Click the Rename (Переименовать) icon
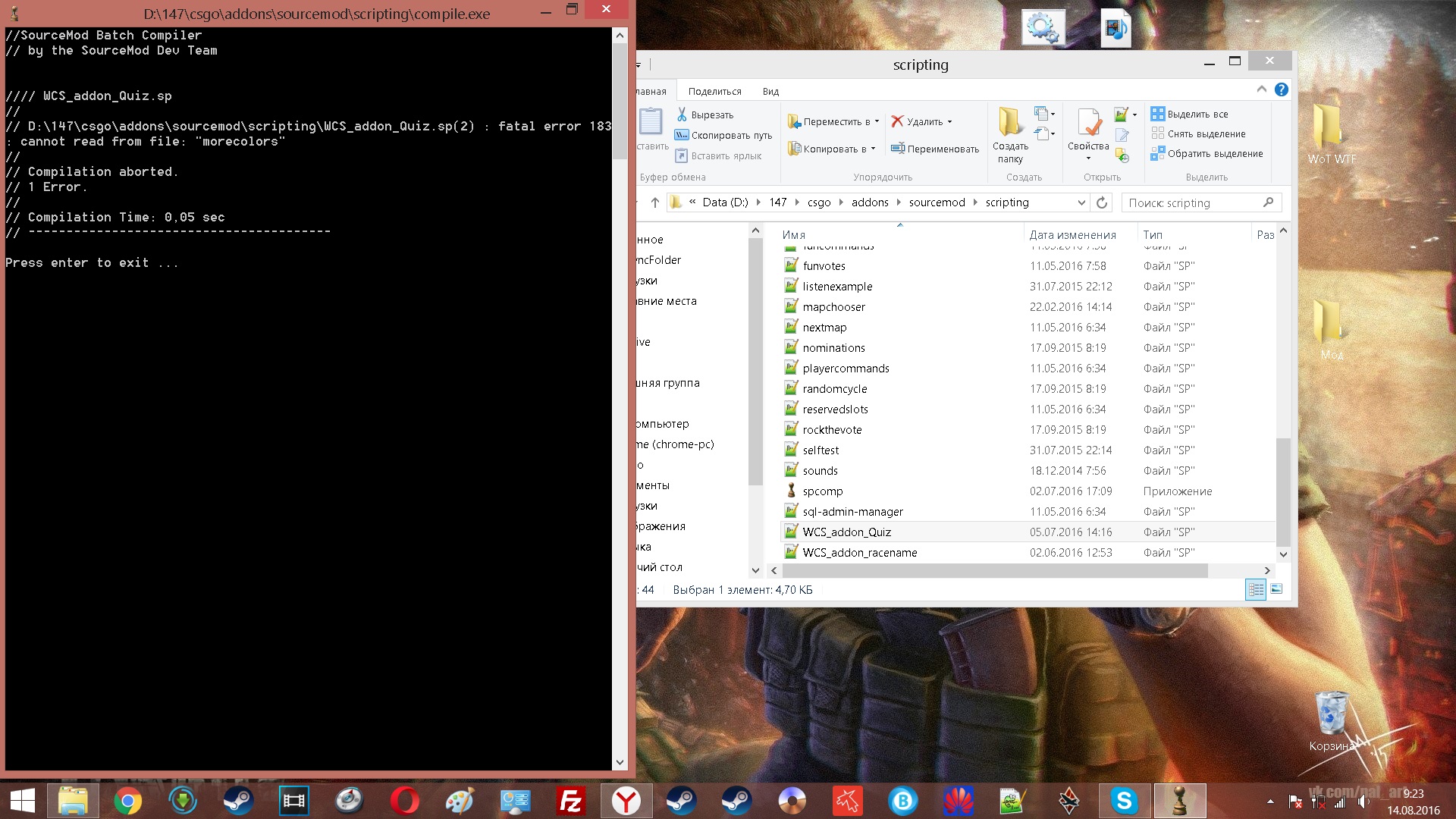The height and width of the screenshot is (819, 1456). (898, 149)
